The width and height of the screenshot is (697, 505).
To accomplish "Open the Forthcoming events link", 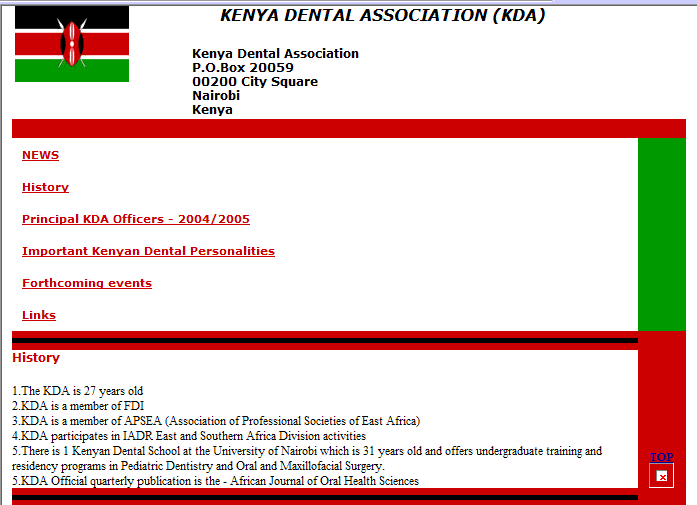I will 87,283.
